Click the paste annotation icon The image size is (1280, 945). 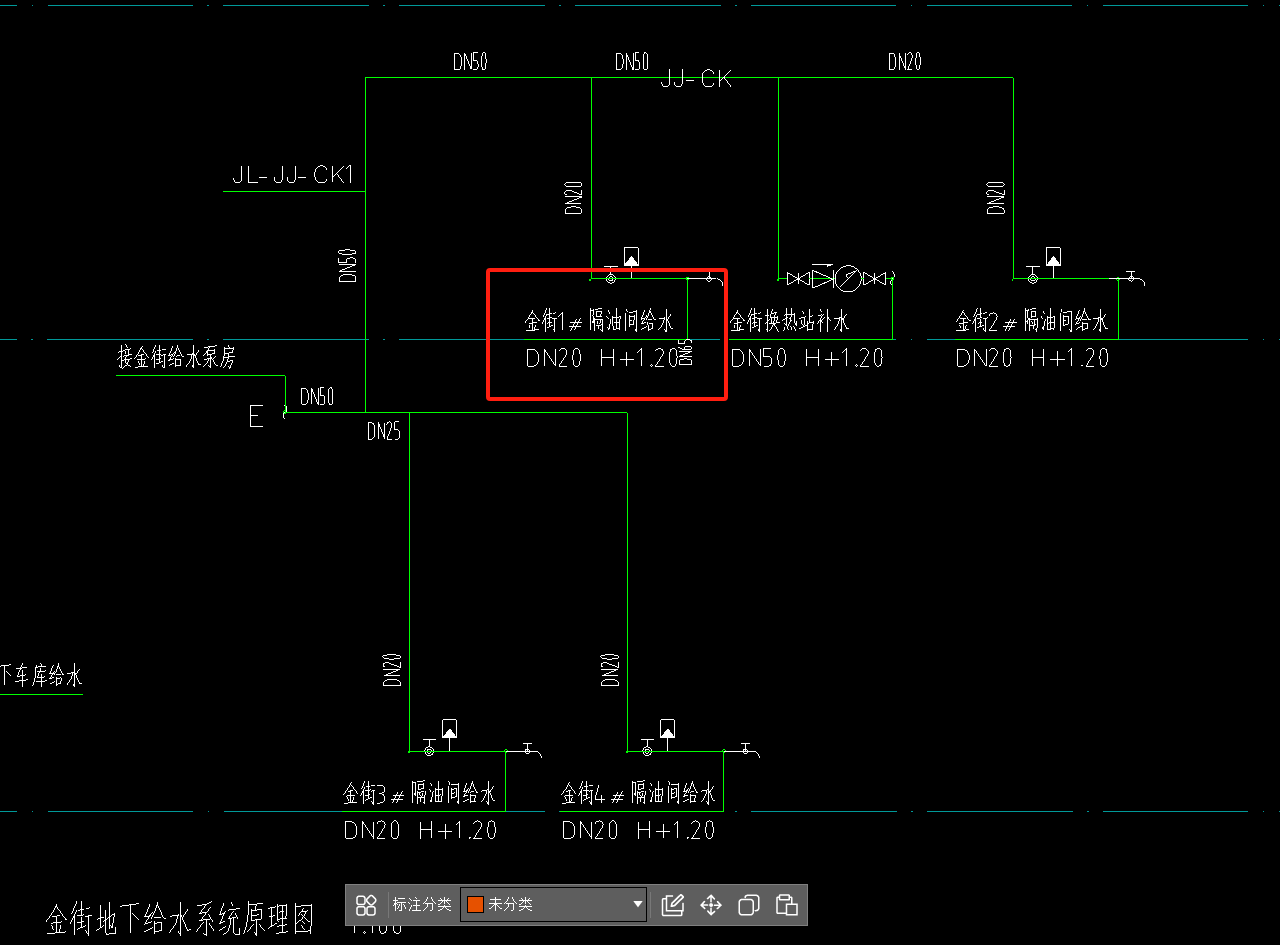[787, 905]
